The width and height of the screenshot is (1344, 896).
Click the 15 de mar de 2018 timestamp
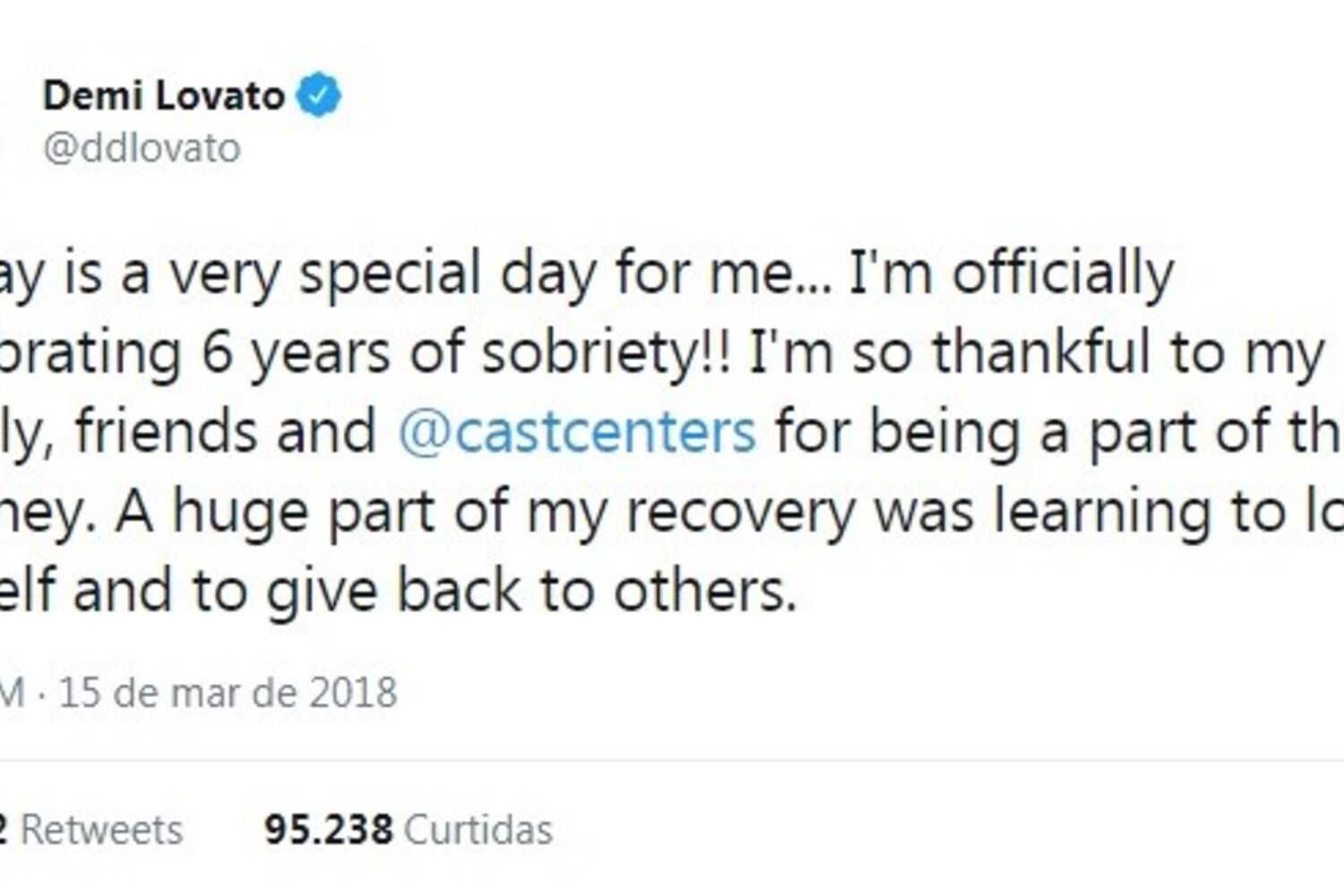tap(228, 693)
